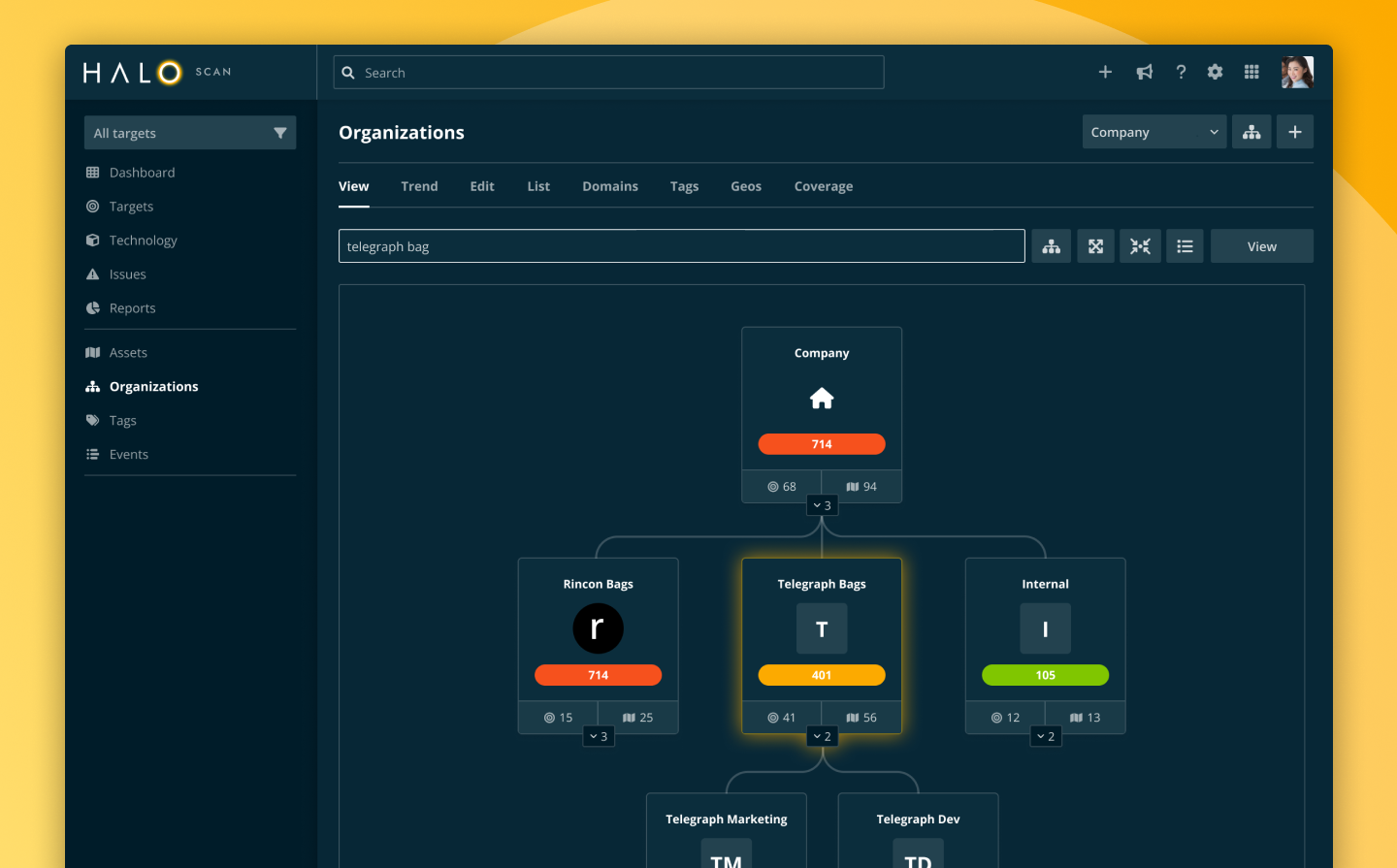Switch to the Geos tab
The image size is (1397, 868).
point(746,186)
